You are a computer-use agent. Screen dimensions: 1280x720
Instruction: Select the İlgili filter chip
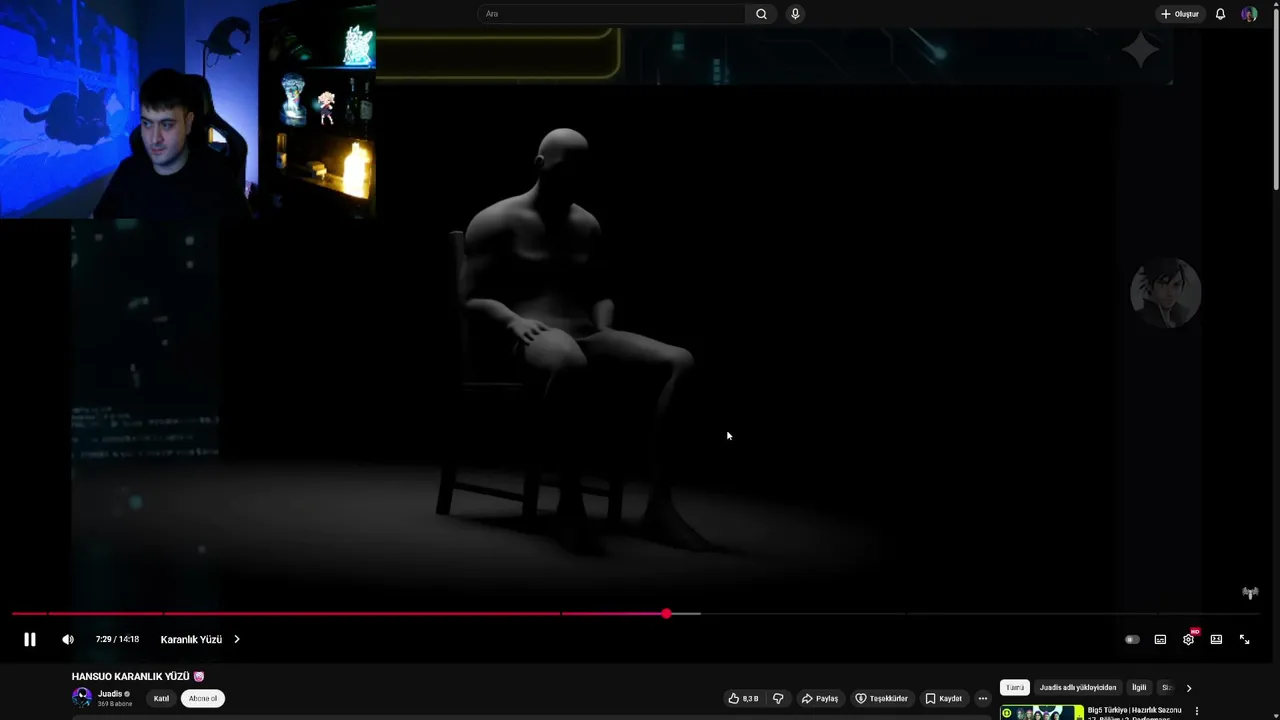tap(1139, 687)
